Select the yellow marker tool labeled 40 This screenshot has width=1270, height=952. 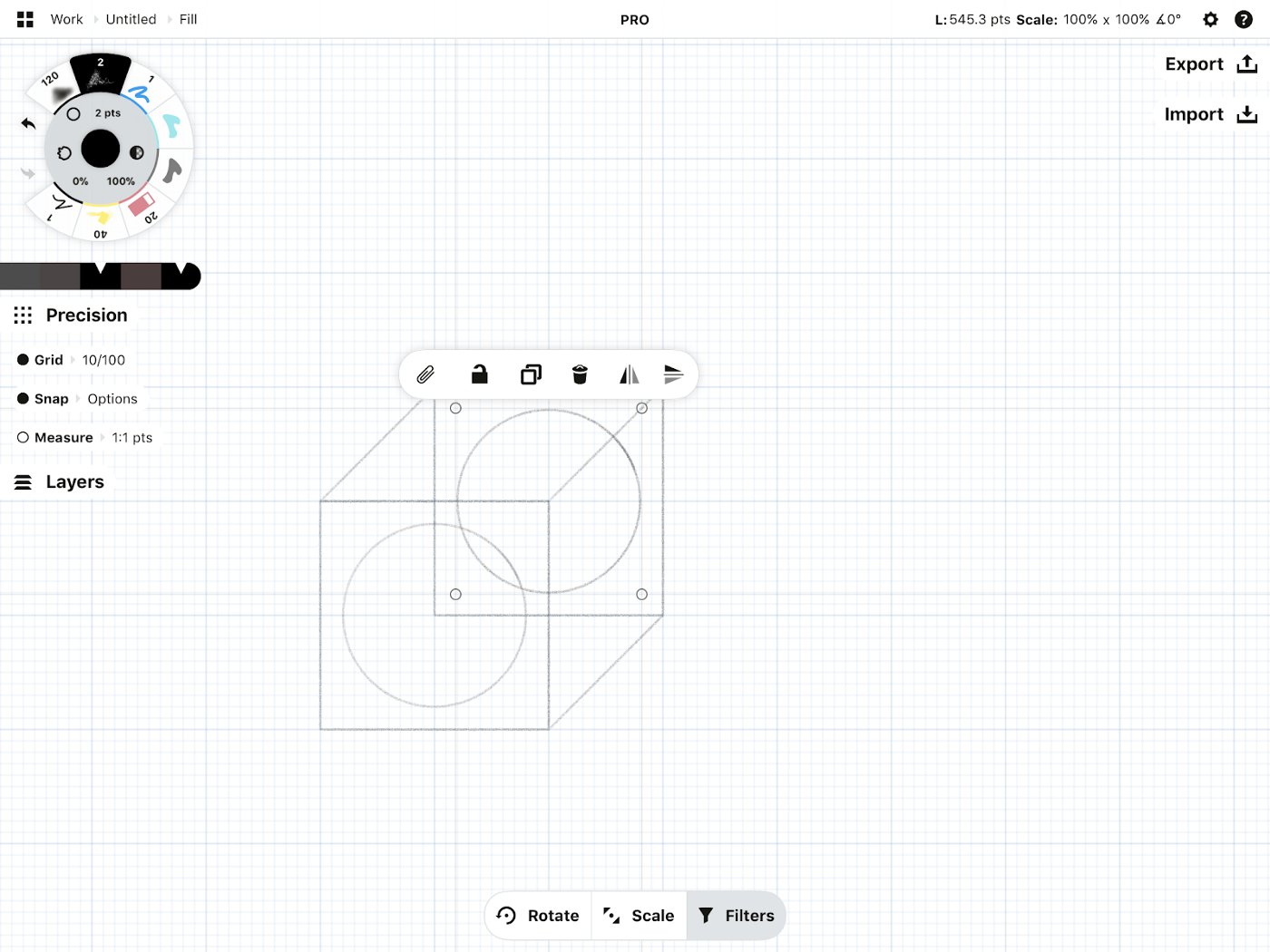[x=100, y=221]
